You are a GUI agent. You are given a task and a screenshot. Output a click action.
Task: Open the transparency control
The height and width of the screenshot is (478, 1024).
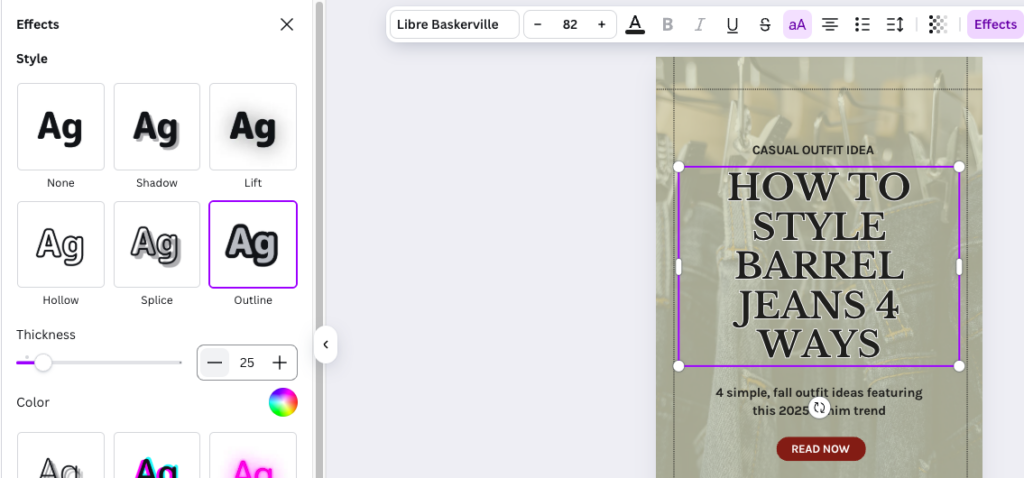pyautogui.click(x=938, y=24)
